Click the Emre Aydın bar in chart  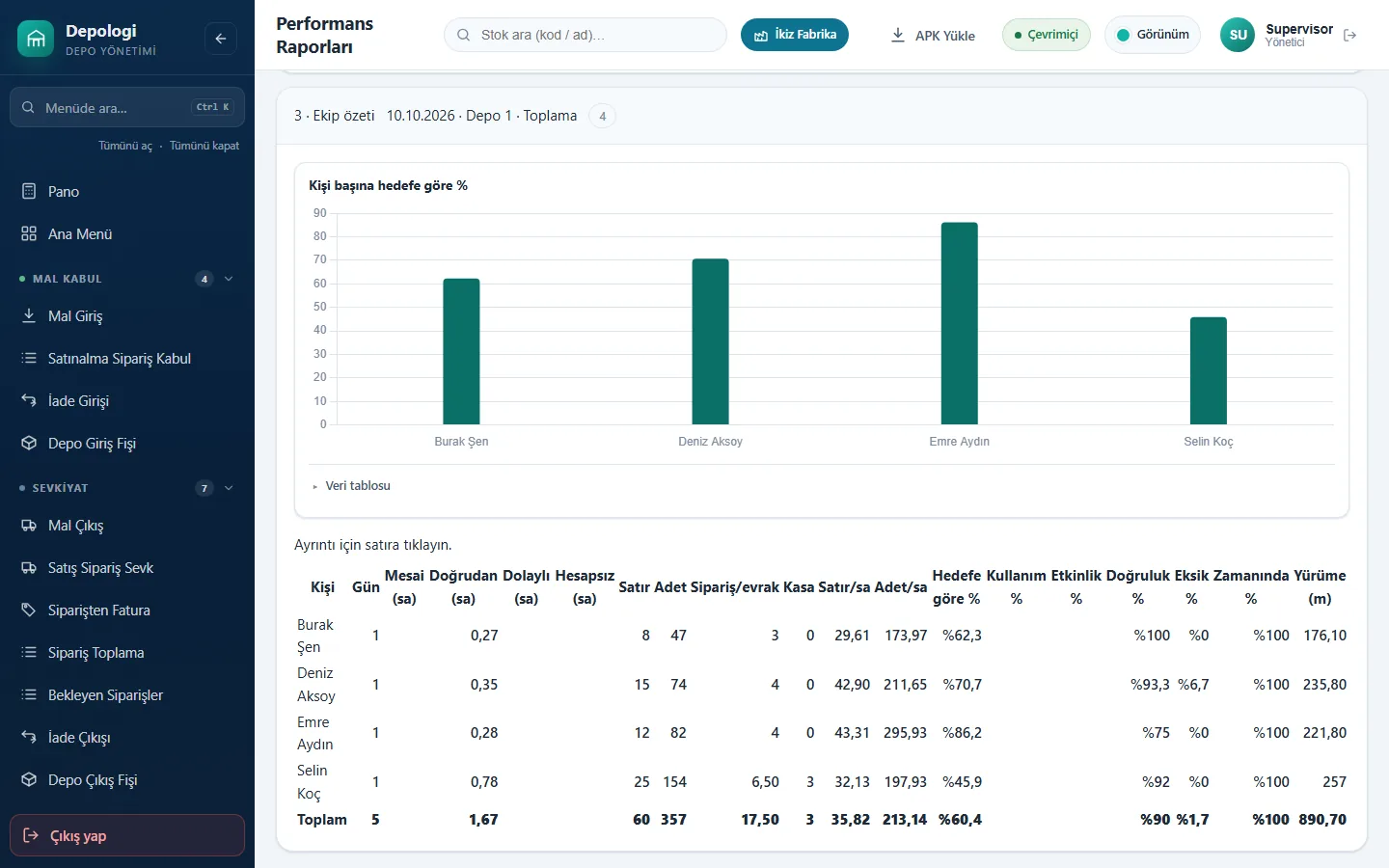[x=959, y=323]
